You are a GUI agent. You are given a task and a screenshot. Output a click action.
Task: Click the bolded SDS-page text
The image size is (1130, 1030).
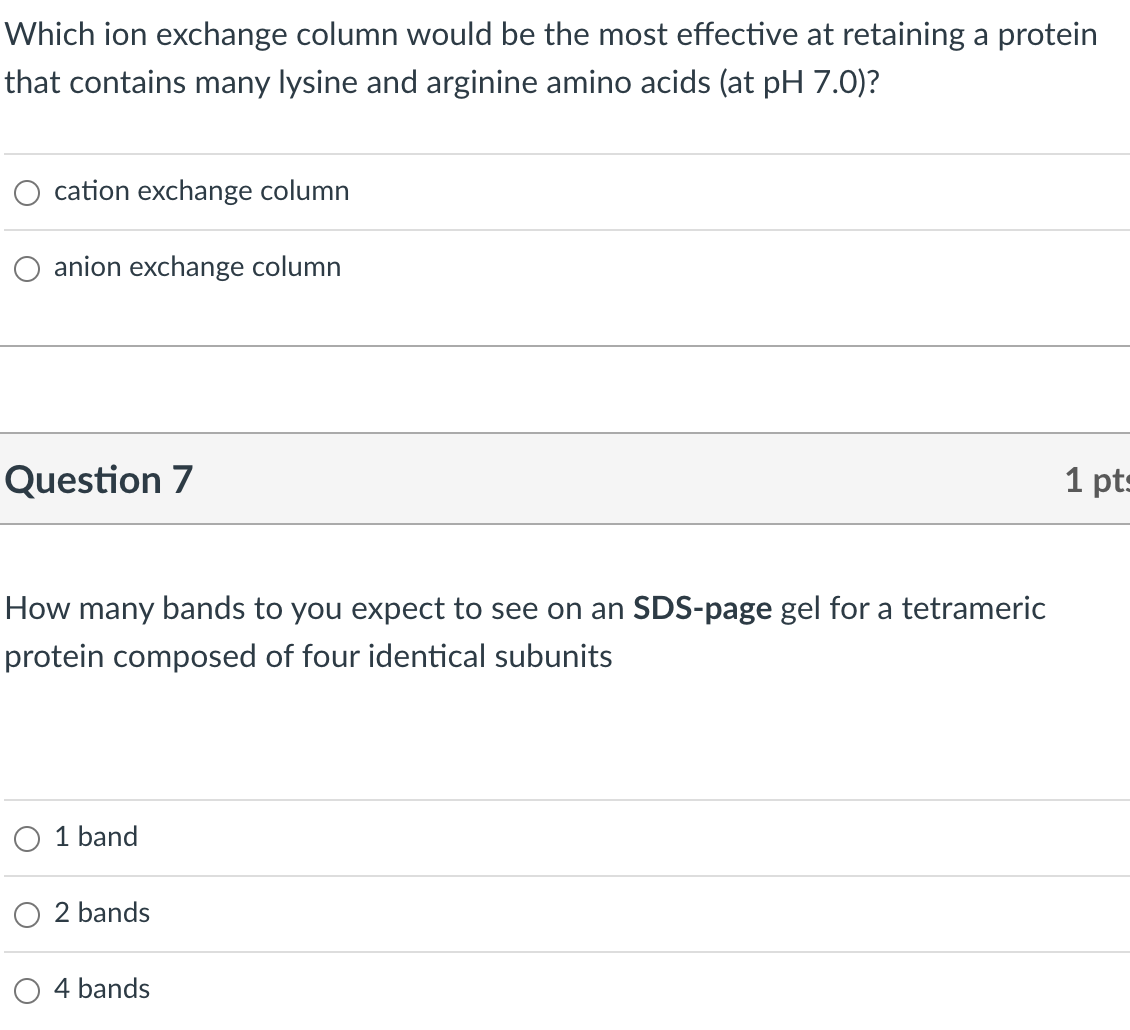pos(703,608)
